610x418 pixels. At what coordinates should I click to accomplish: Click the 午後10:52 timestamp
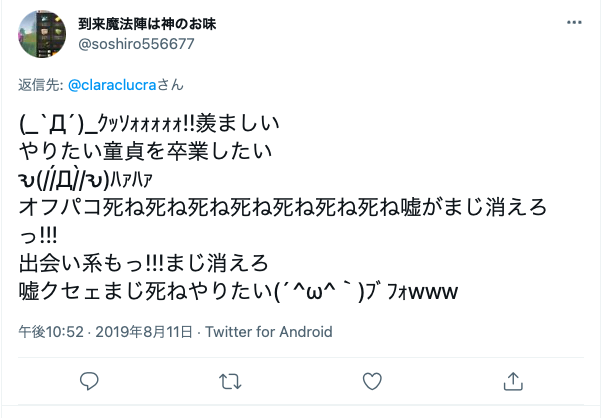click(x=51, y=332)
